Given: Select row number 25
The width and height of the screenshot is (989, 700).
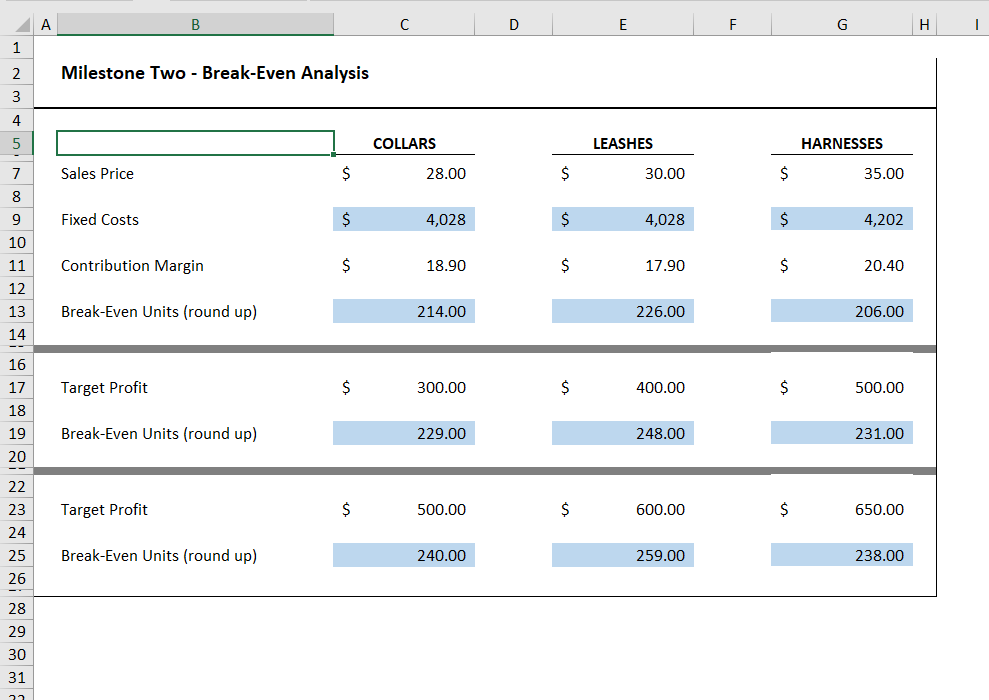Looking at the screenshot, I should click(17, 555).
